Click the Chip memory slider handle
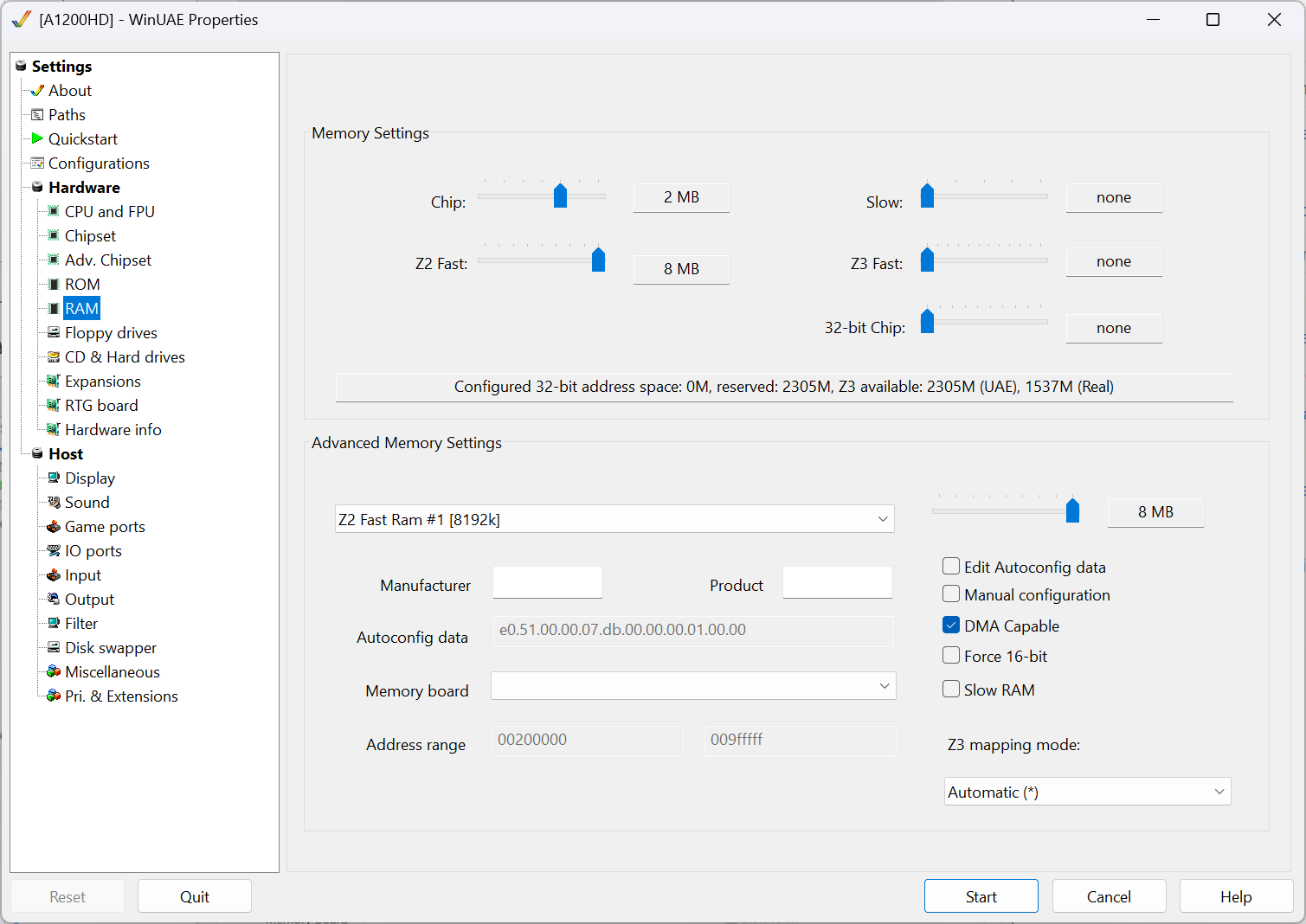 560,196
